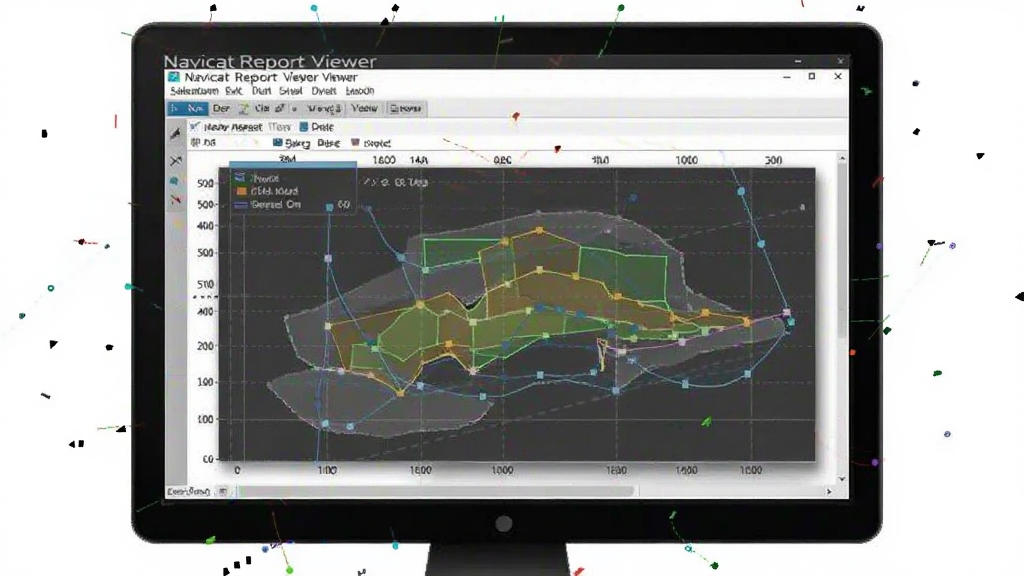The height and width of the screenshot is (576, 1024).
Task: Click the horizontal scrollbar thumb
Action: (x=436, y=491)
